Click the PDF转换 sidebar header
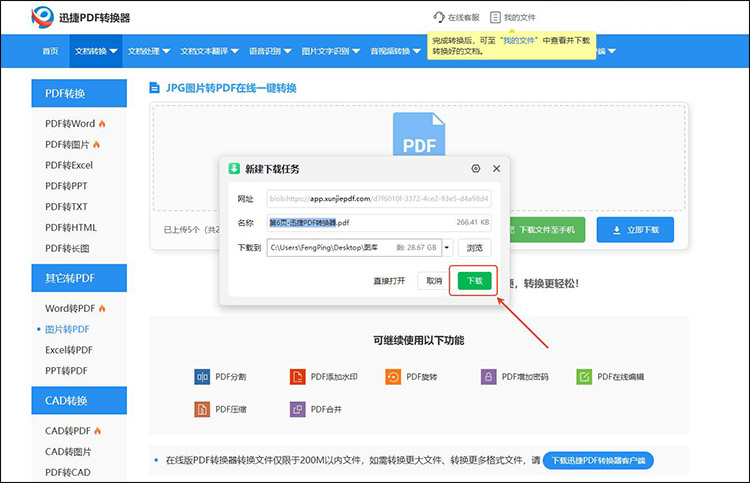The width and height of the screenshot is (750, 483). click(x=79, y=93)
